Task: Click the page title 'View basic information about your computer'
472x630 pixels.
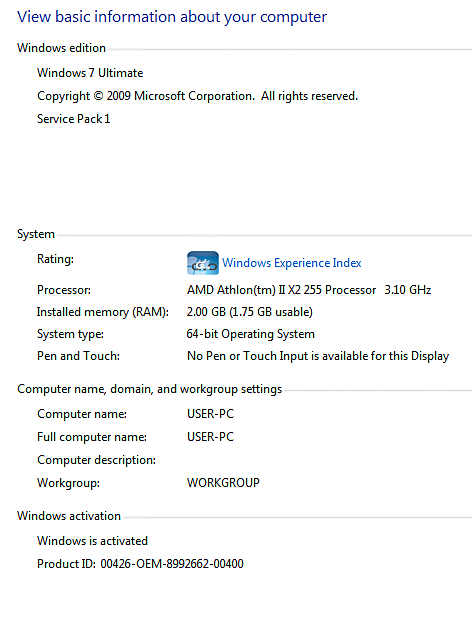Action: pos(172,17)
